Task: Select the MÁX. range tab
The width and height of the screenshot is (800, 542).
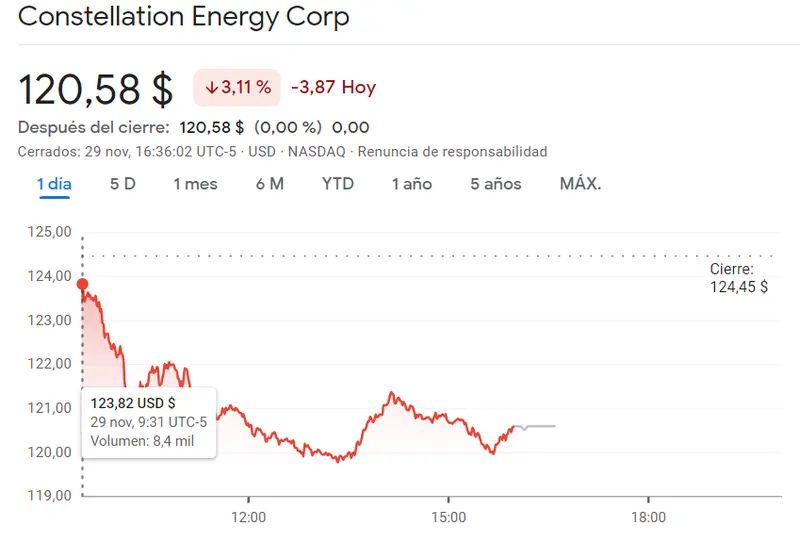Action: pyautogui.click(x=580, y=184)
